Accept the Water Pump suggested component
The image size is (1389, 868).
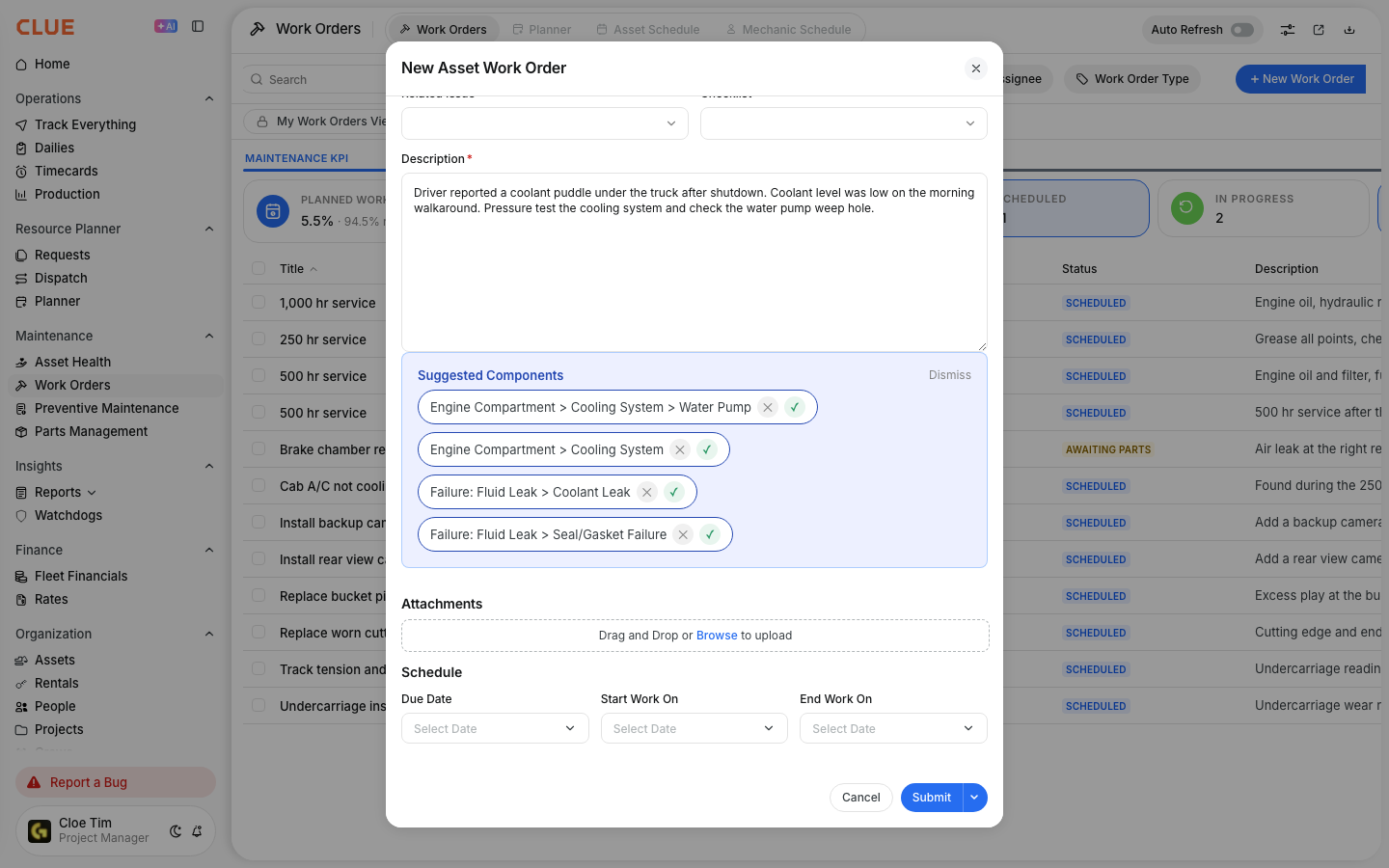[x=795, y=407]
